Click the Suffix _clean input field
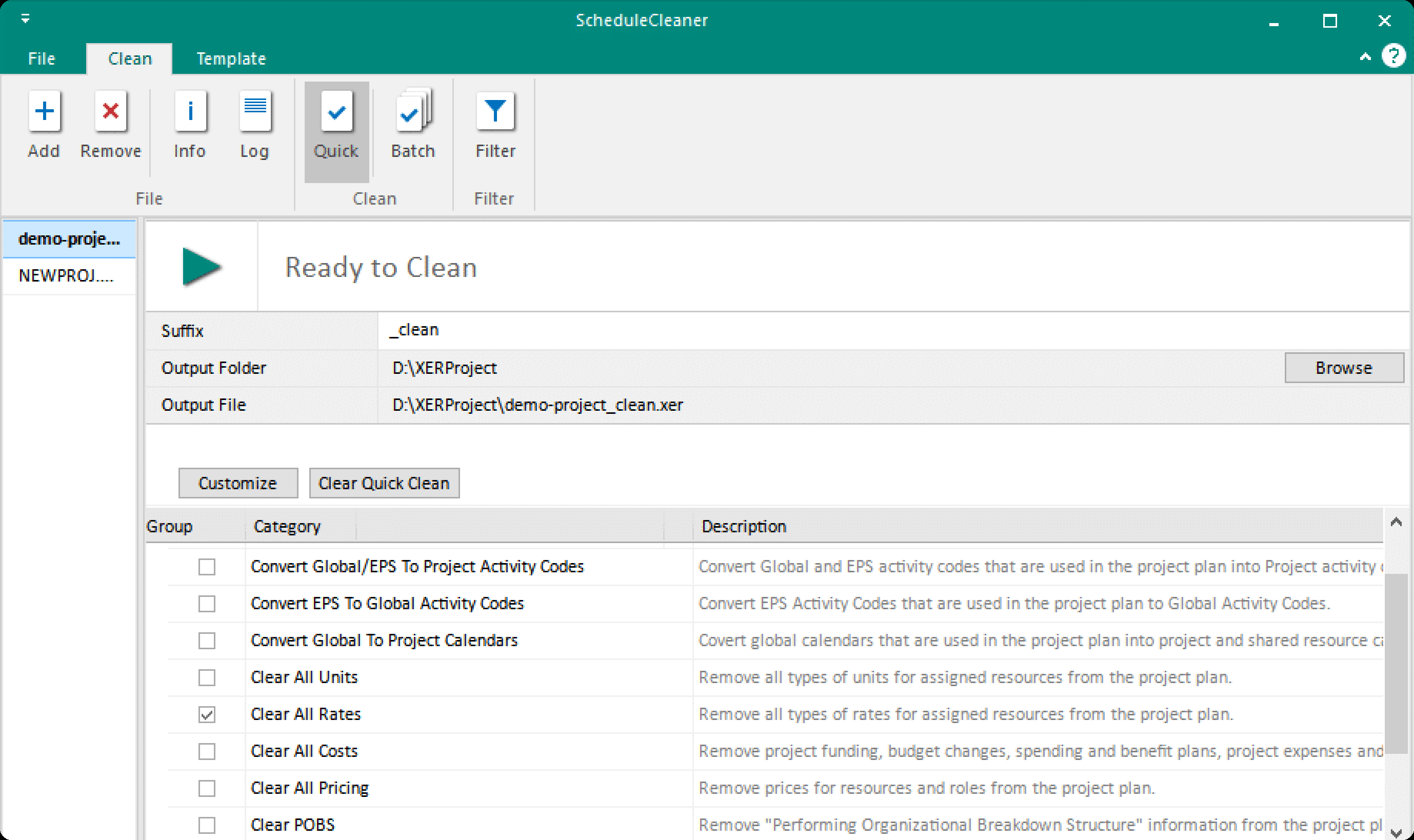Screen dimensions: 1414x840 coord(893,331)
